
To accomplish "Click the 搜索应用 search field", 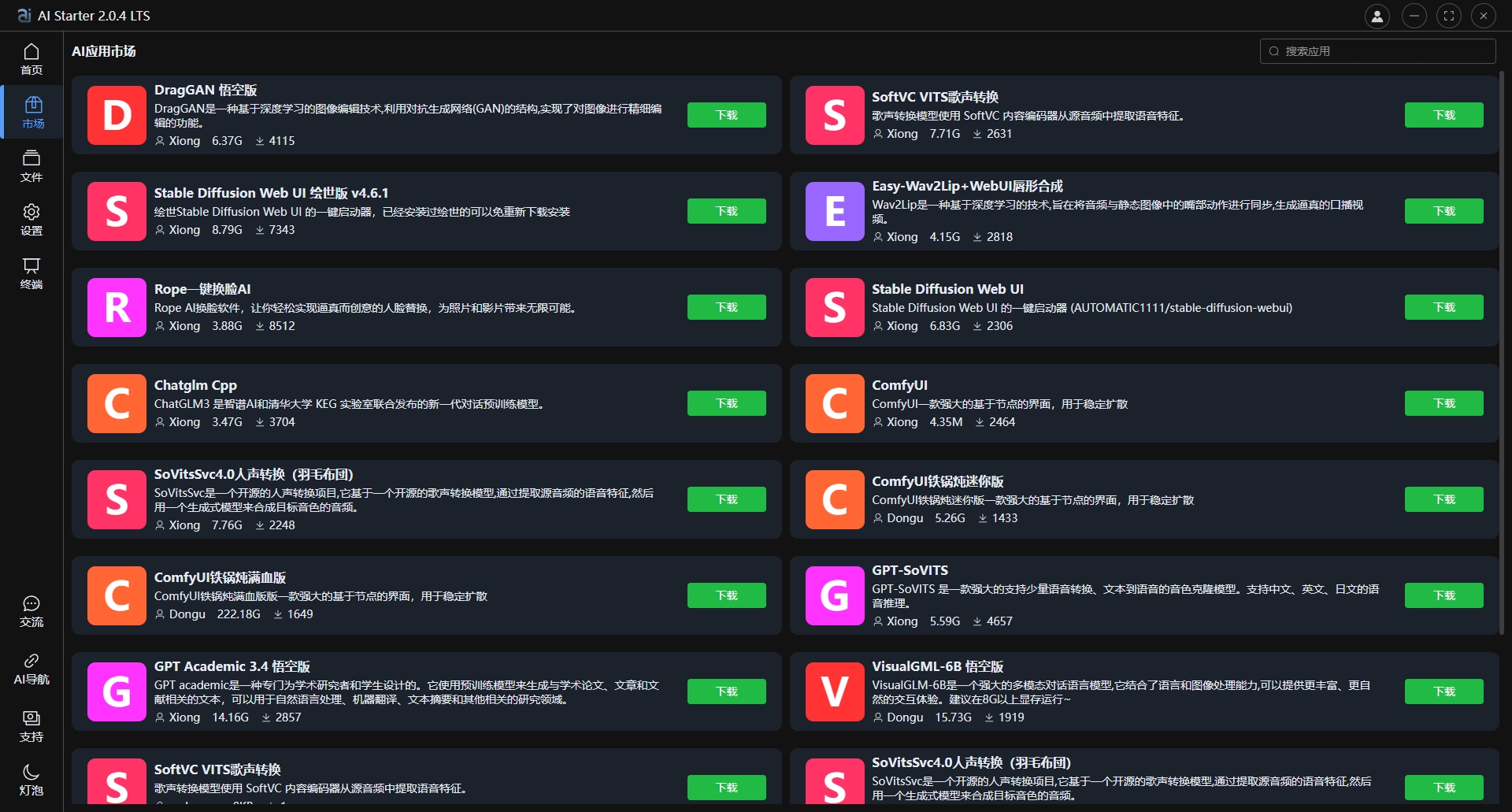I will pos(1377,50).
